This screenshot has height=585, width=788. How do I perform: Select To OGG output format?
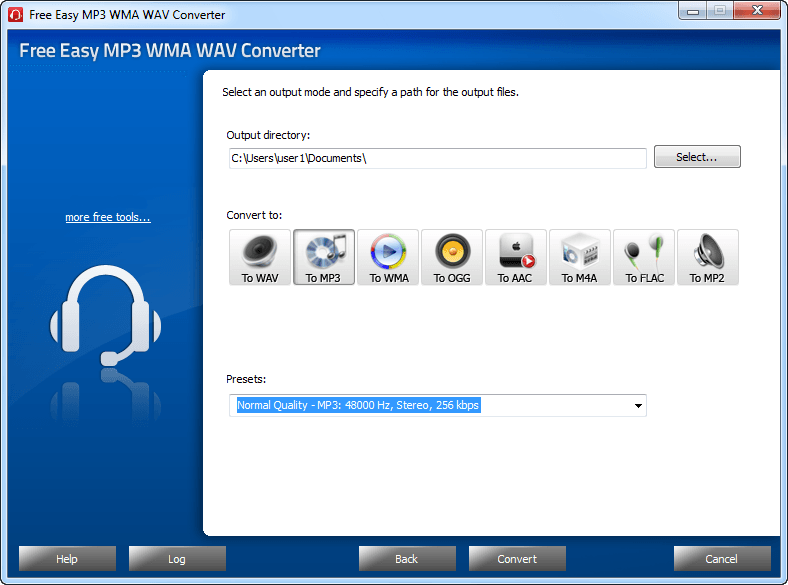tap(452, 258)
